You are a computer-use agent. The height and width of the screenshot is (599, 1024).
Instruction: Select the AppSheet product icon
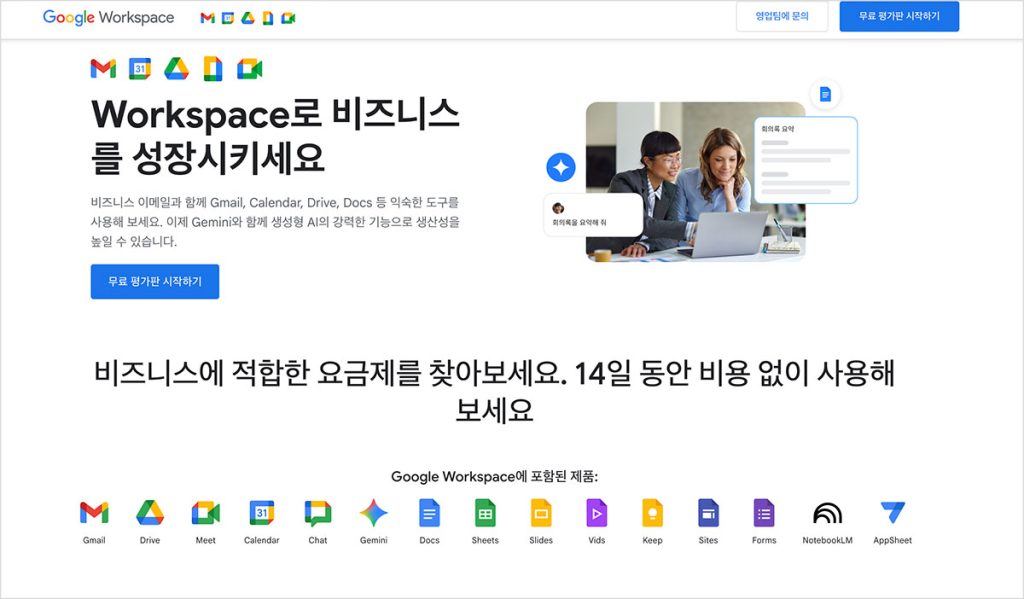tap(892, 513)
